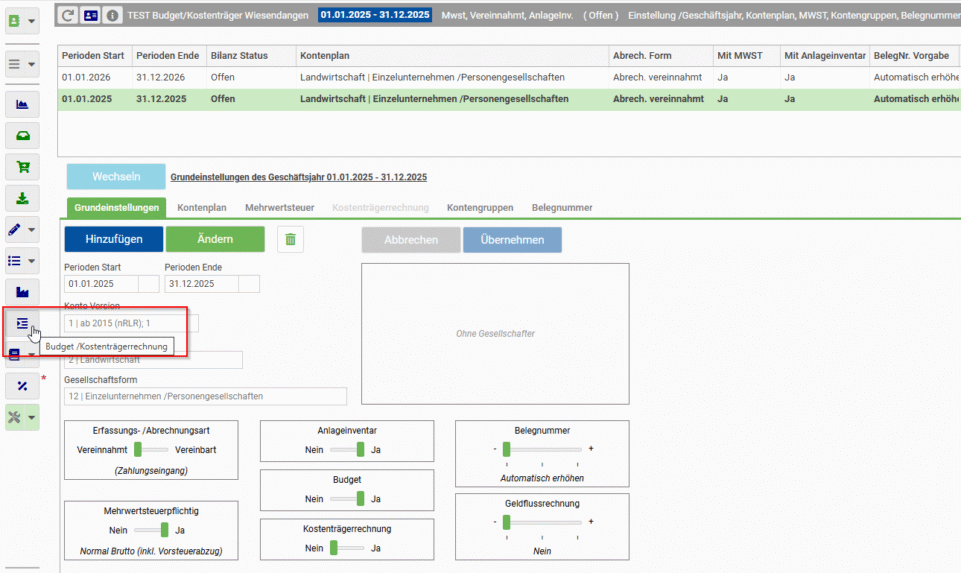Toggle the Anlageinventar Nein/Ja switch
Screen dimensions: 961x573
(347, 450)
